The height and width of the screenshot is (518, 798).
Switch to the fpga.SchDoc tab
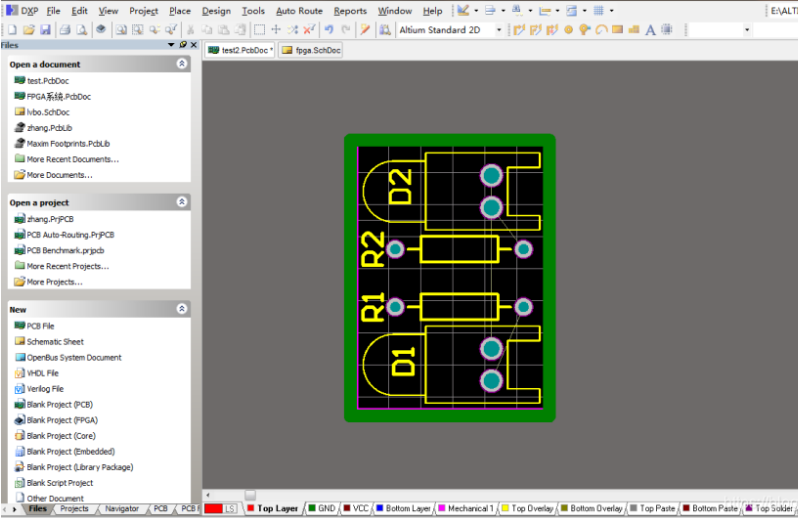[x=311, y=50]
